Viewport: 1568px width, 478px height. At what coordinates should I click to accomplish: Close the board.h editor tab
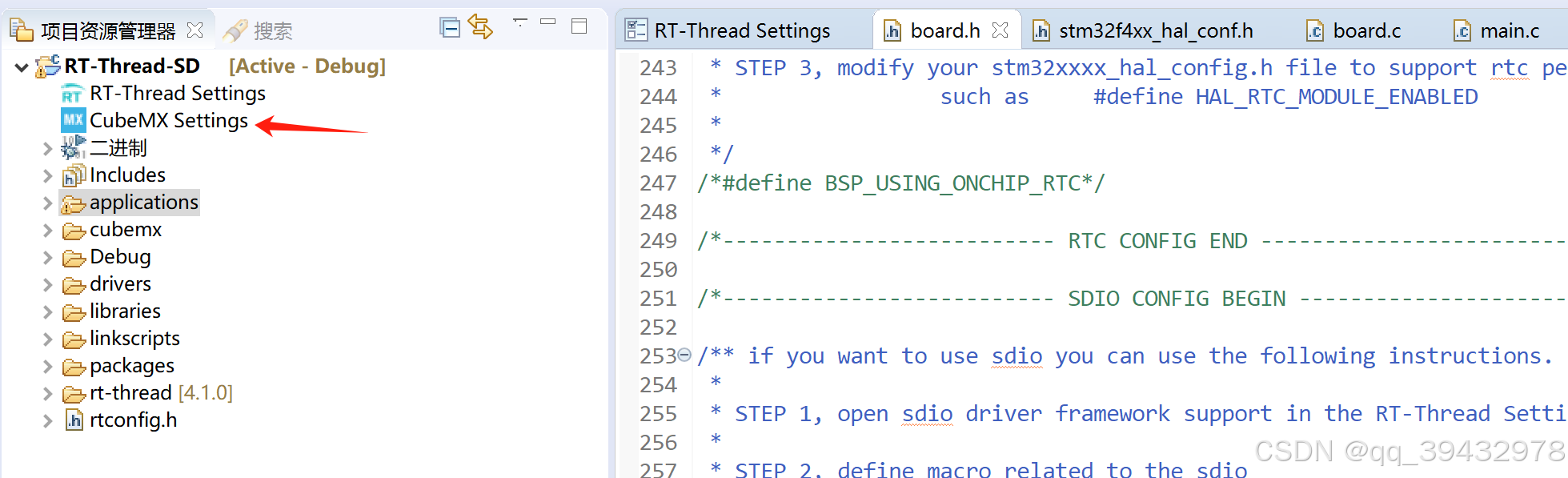click(1000, 30)
